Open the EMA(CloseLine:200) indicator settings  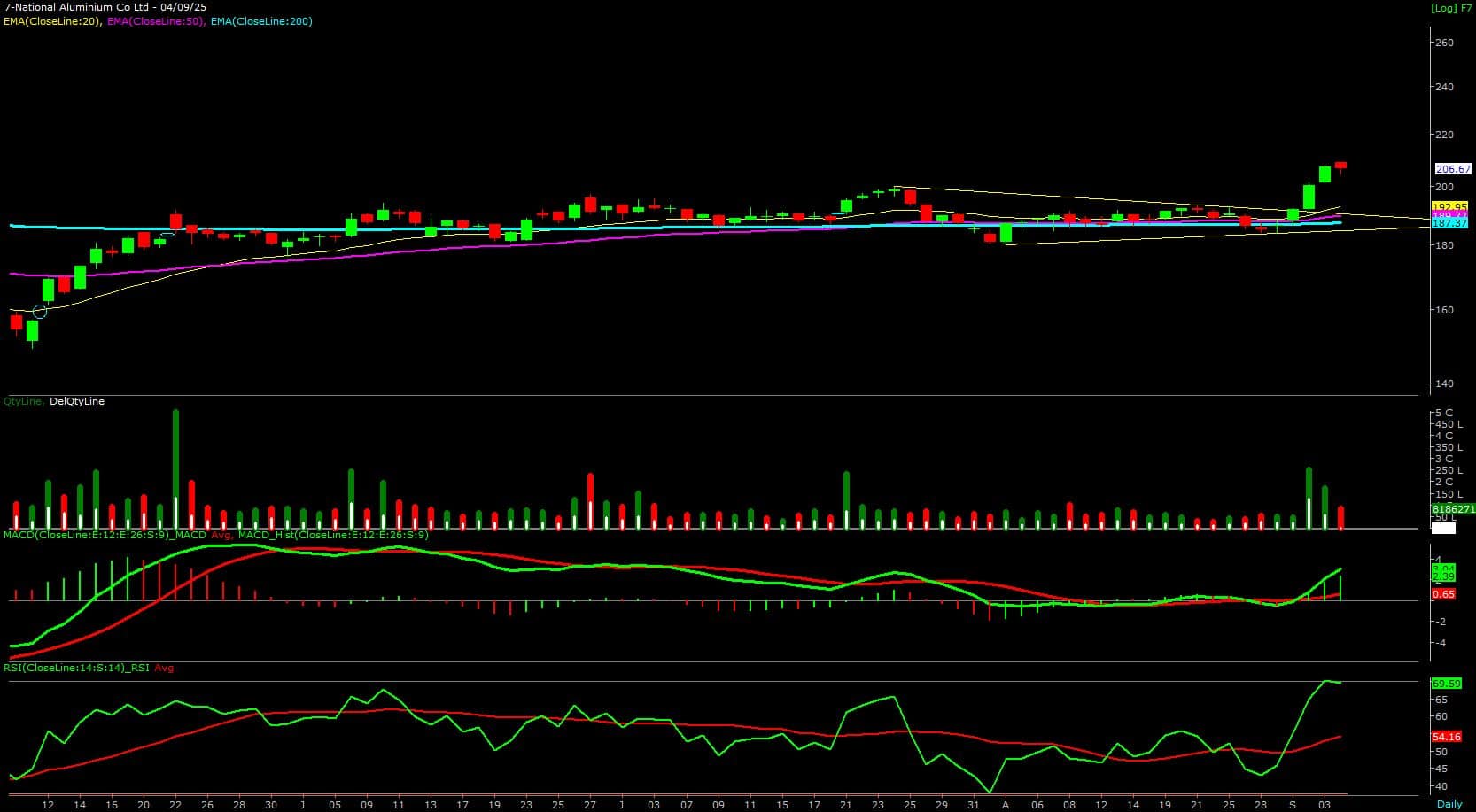pos(261,21)
